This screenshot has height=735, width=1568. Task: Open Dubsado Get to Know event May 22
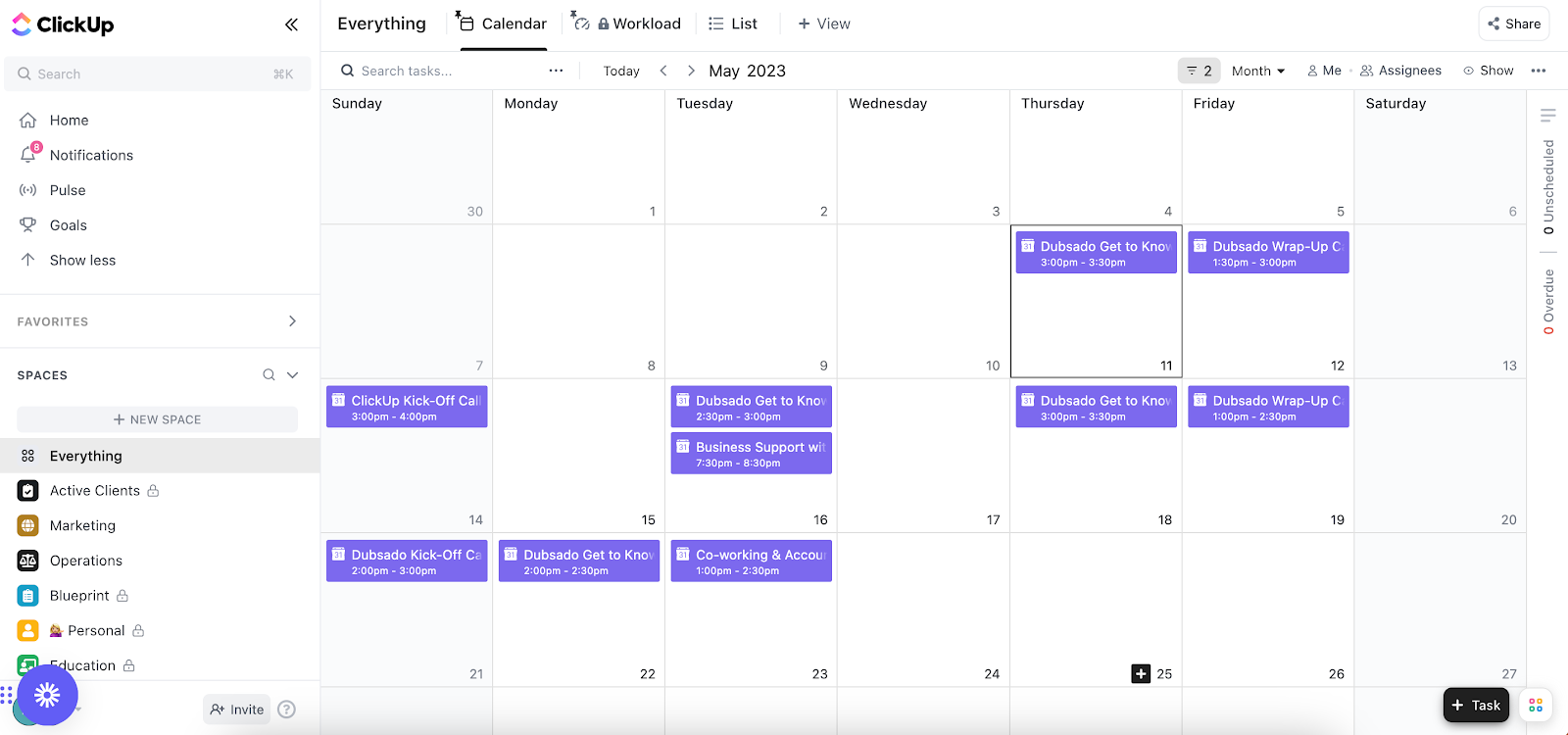tap(579, 561)
